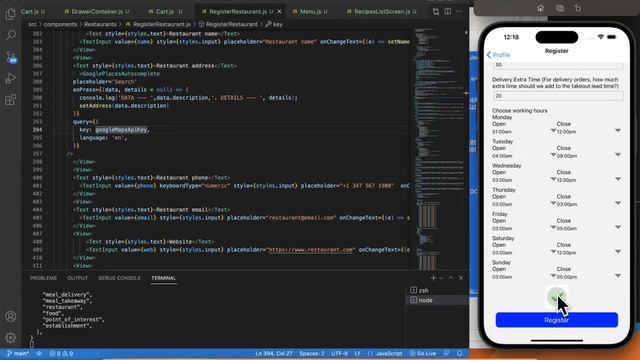Click the main* git branch indicator
Viewport: 640px width, 360px height.
click(18, 353)
